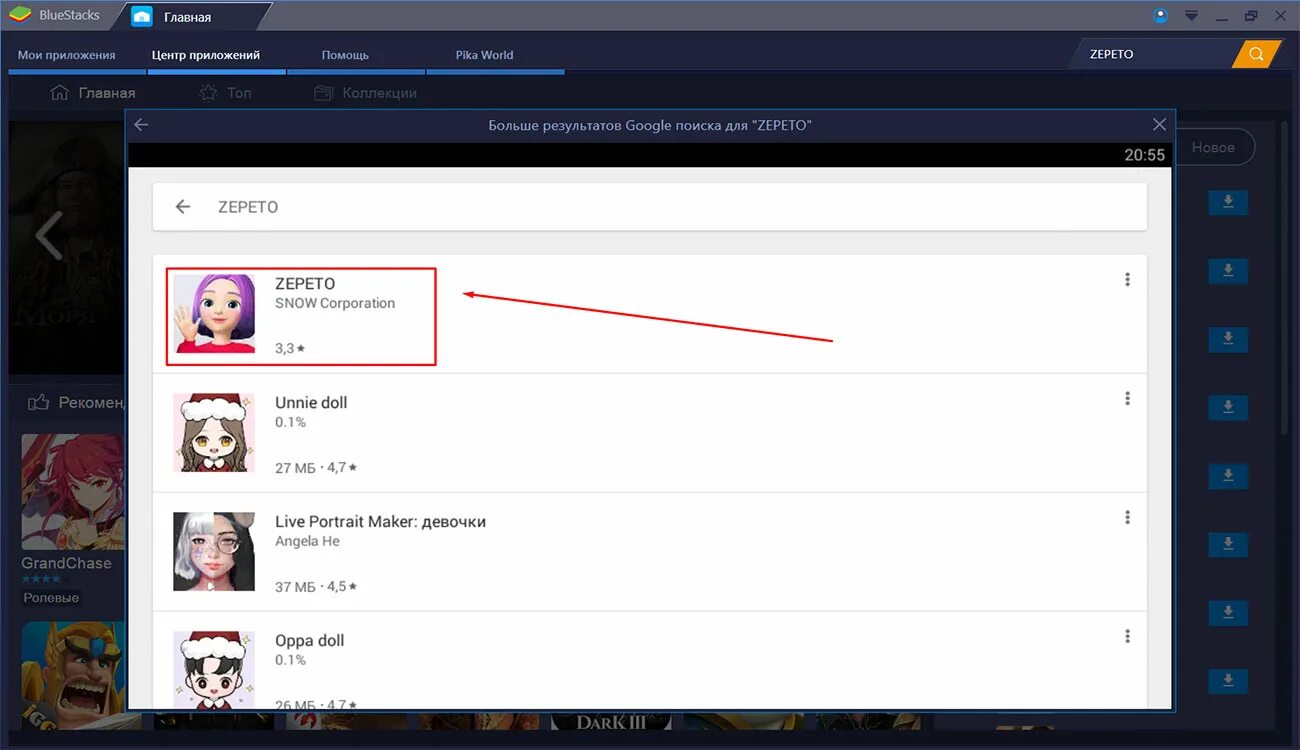Viewport: 1300px width, 750px height.
Task: Switch to Центр приложений tab
Action: point(206,55)
